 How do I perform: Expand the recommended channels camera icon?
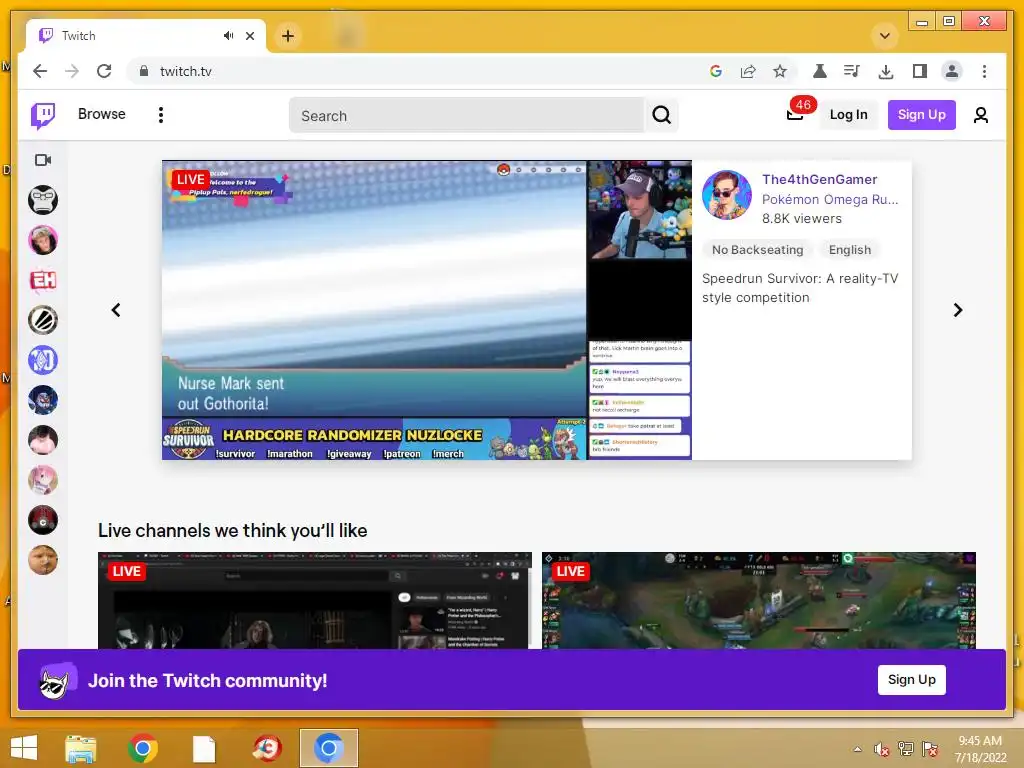pos(43,160)
